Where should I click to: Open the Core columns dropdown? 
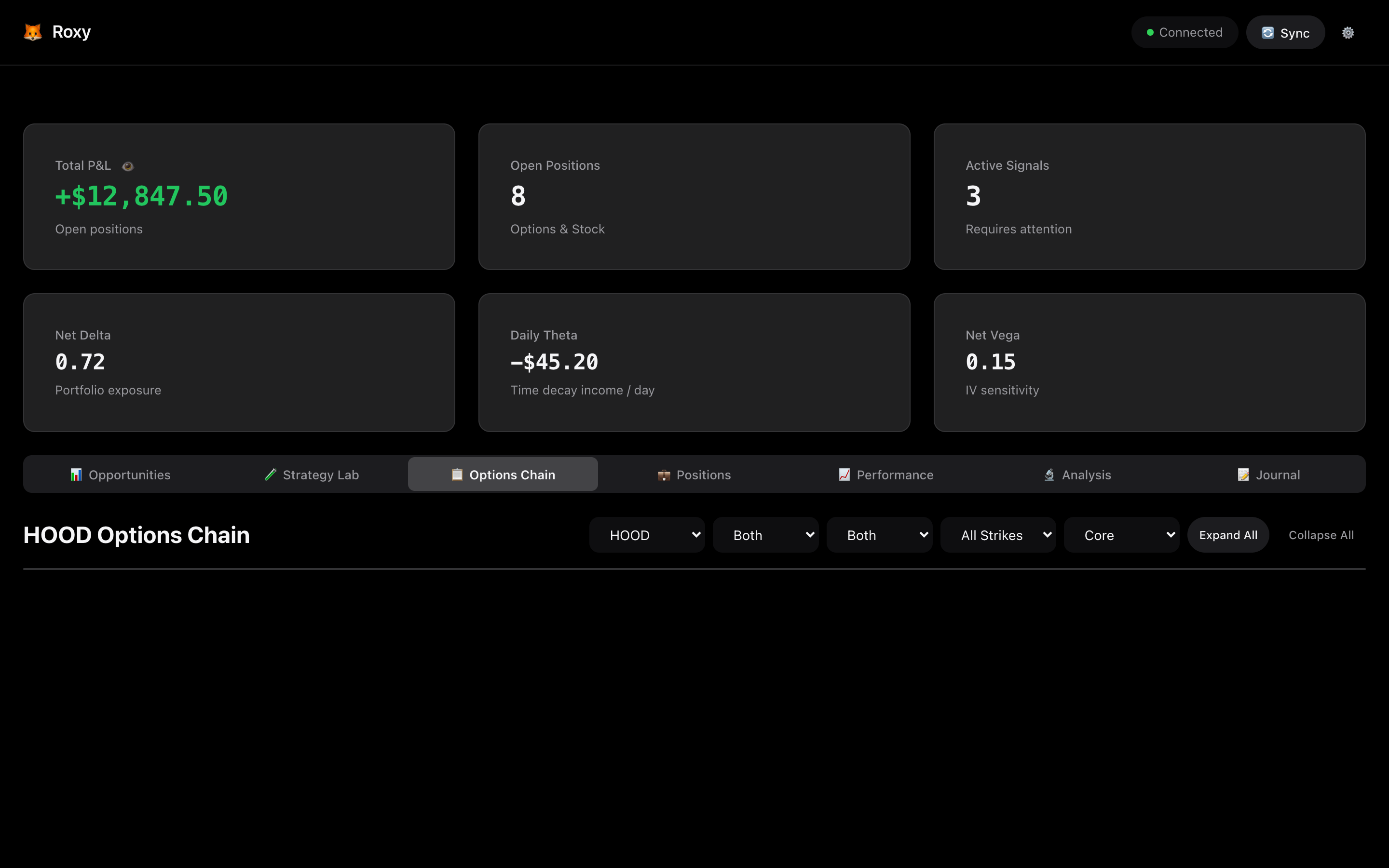click(x=1121, y=535)
